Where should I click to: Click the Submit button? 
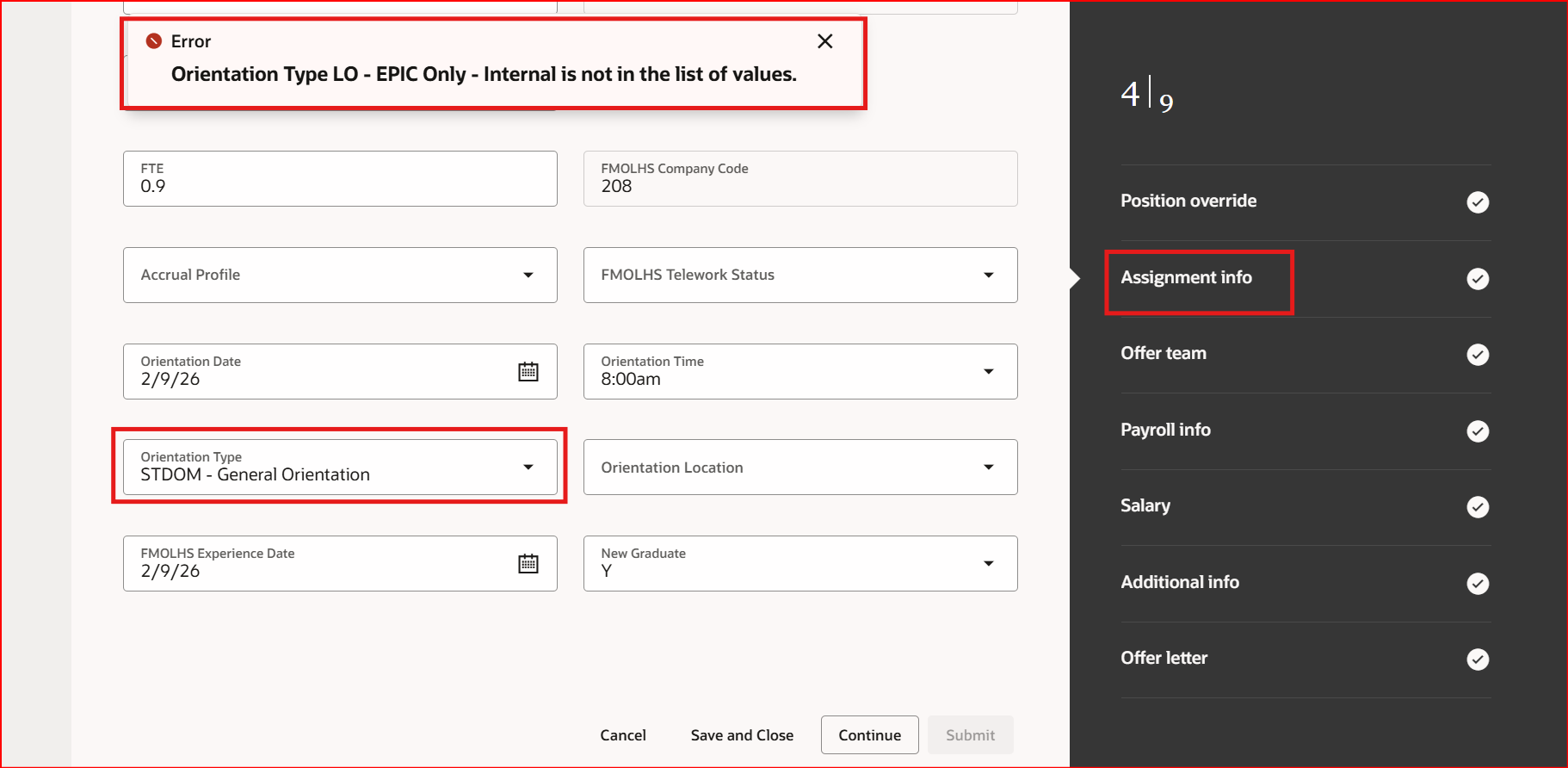tap(970, 735)
